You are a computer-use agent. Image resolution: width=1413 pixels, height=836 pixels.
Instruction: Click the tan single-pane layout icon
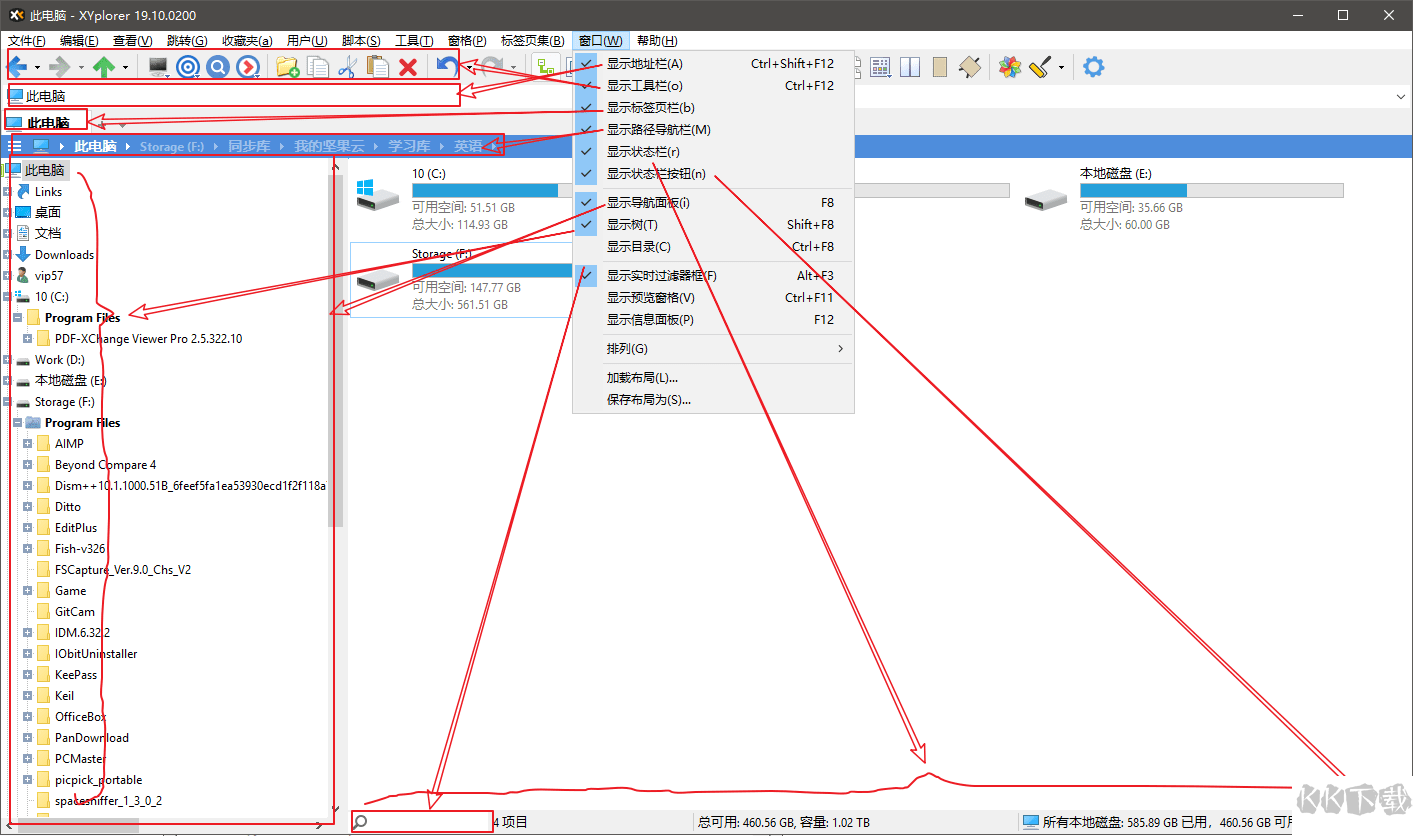[x=939, y=67]
